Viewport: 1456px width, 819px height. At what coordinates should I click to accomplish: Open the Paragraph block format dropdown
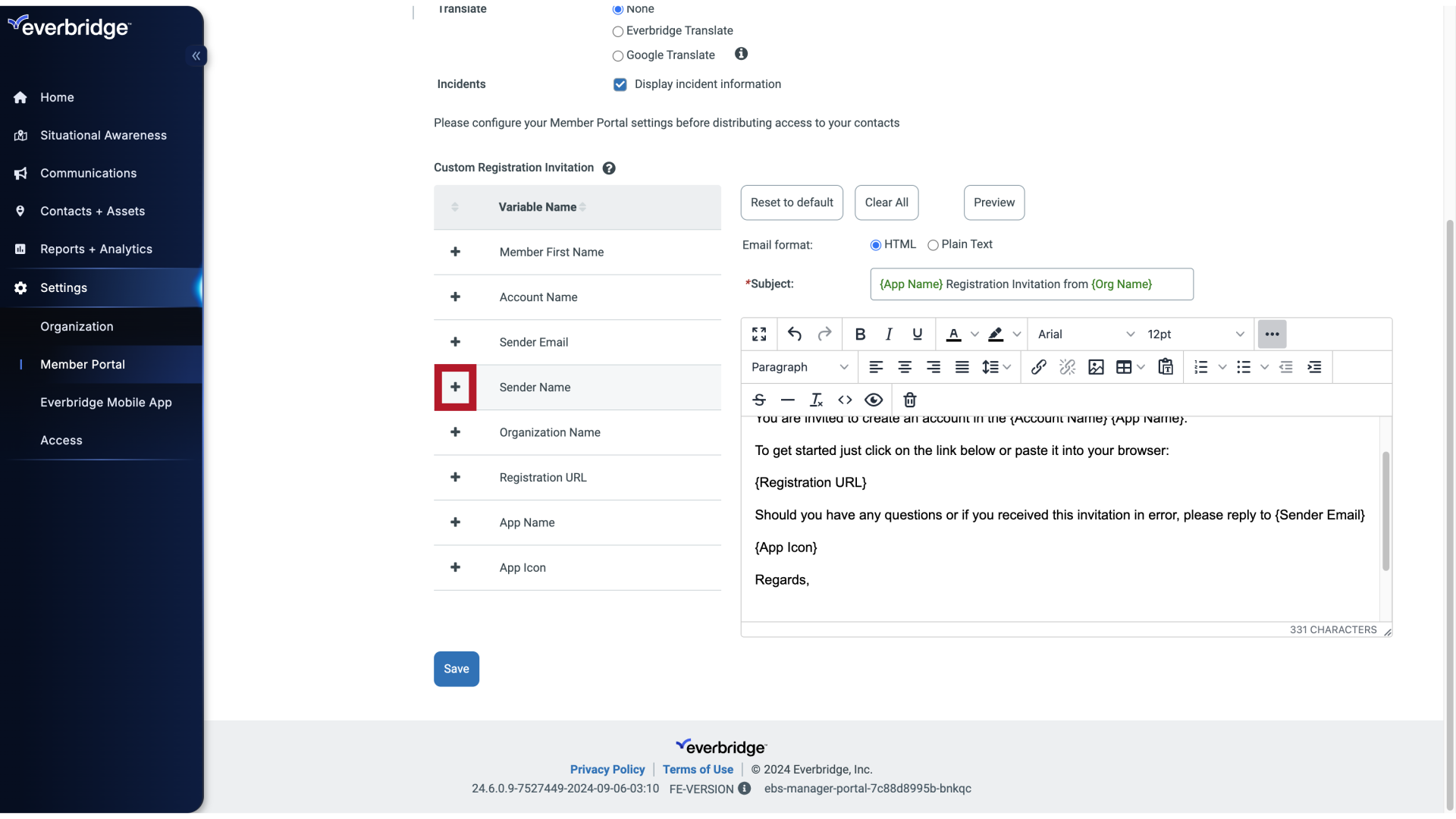click(799, 367)
